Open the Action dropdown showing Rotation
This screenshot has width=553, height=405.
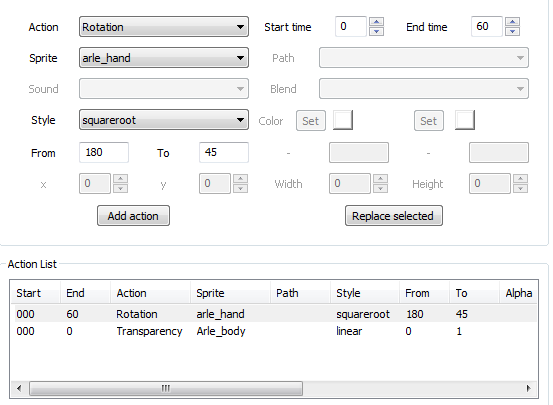(164, 27)
